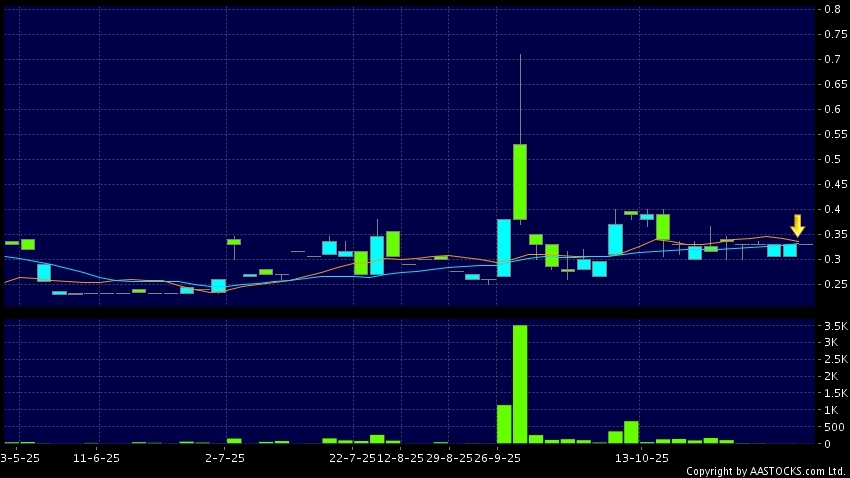Click the 13-10-25 date label

click(641, 458)
